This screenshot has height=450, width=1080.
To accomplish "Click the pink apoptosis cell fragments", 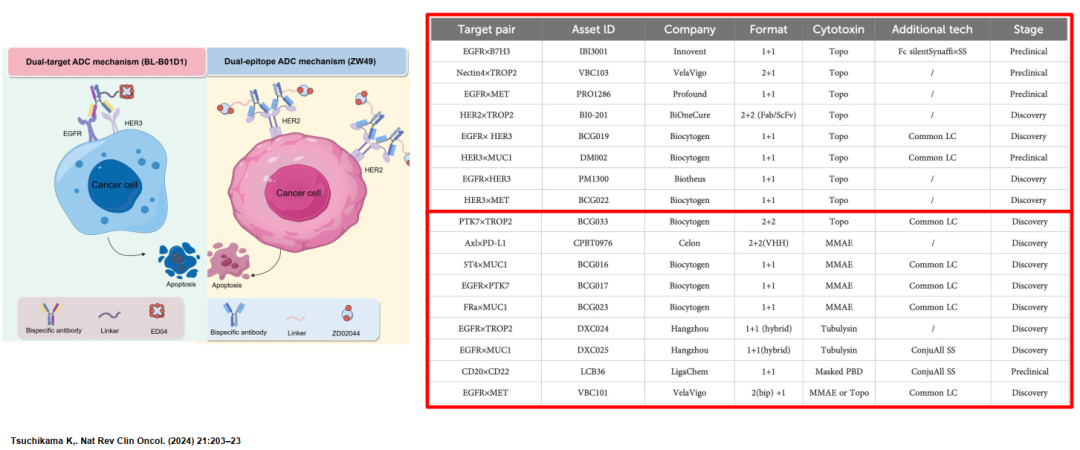I will pos(229,261).
